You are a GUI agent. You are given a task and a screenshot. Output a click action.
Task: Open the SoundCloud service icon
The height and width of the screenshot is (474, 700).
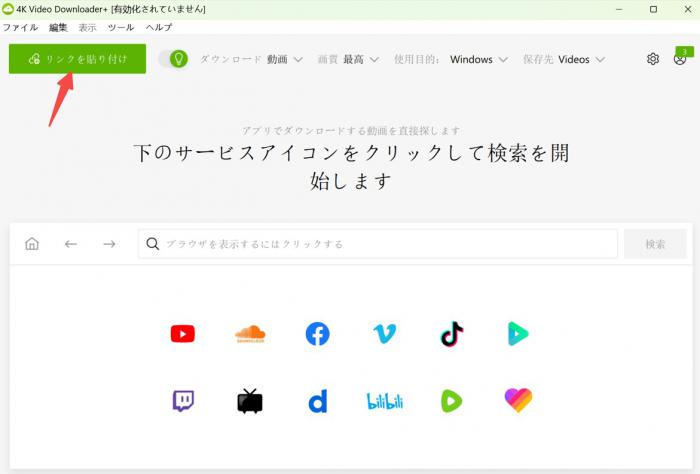click(x=250, y=334)
